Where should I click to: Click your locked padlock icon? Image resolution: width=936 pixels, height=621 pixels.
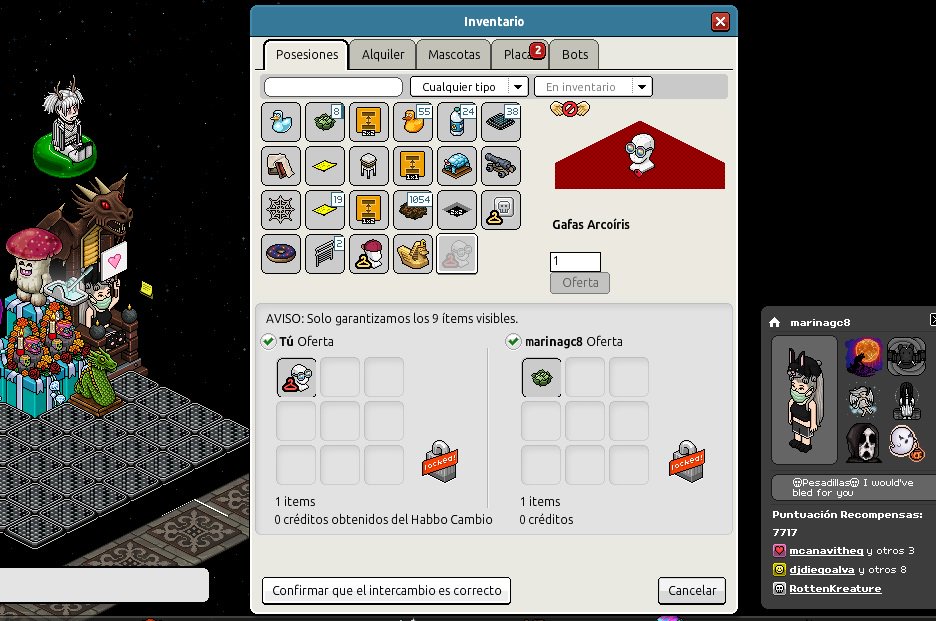[441, 462]
